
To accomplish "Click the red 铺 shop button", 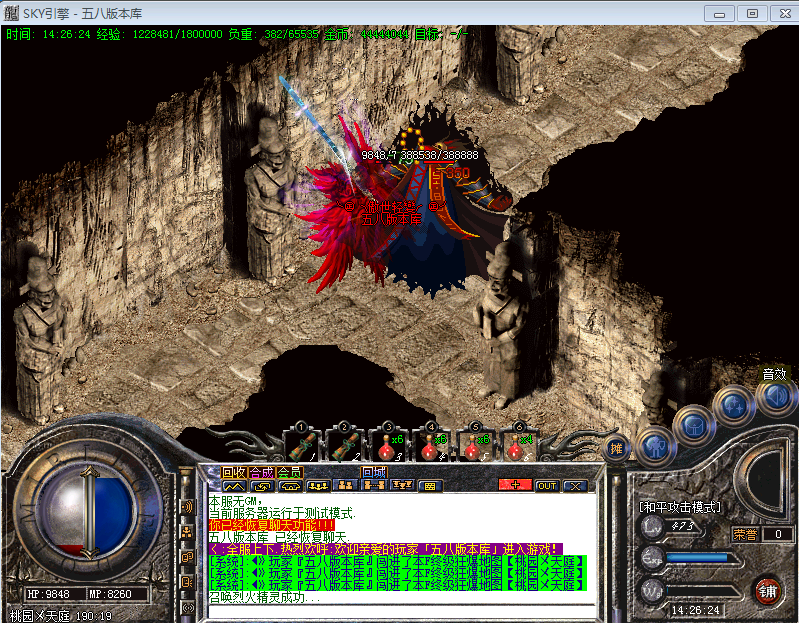I will coord(767,591).
